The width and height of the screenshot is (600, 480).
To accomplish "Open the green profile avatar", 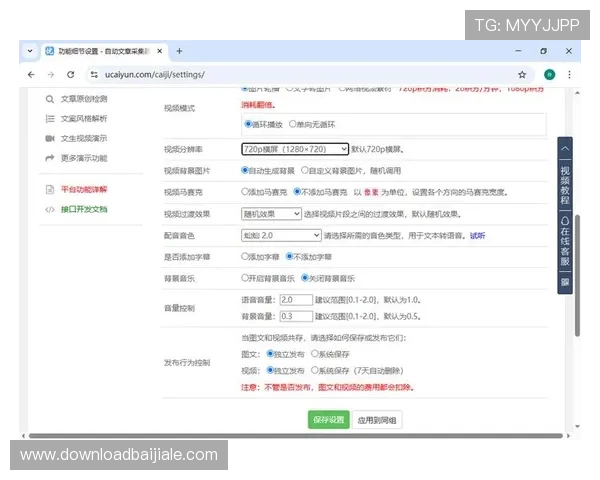I will tap(549, 75).
